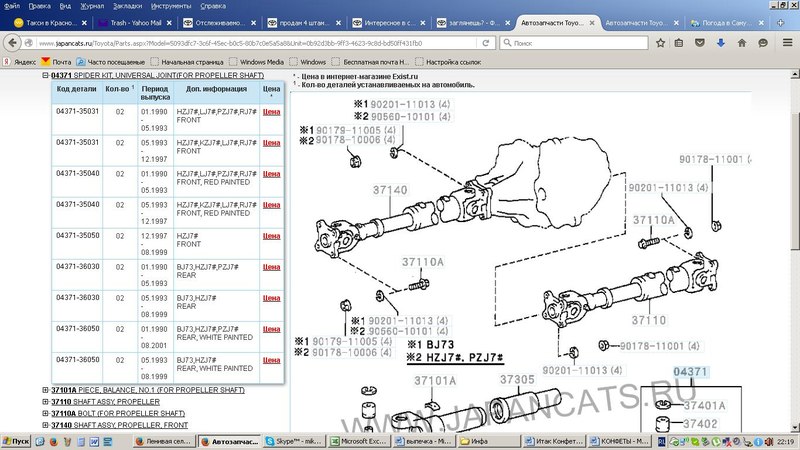This screenshot has height=450, width=800.
Task: Go back with the browser back arrow
Action: 13,43
